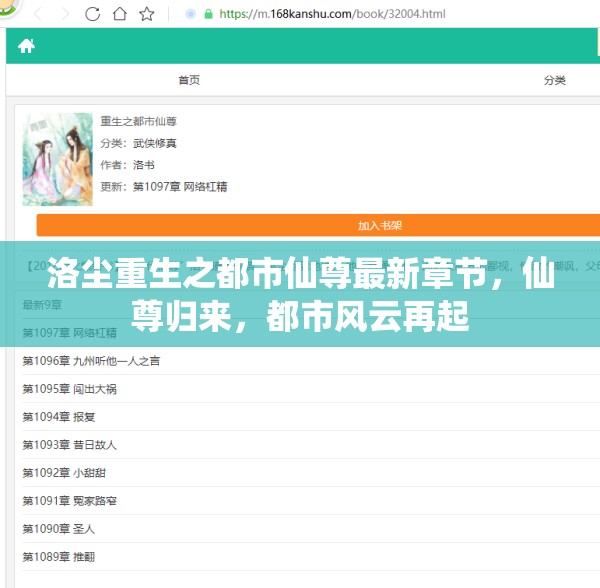The image size is (600, 588).
Task: Open chapter 第1091章 冤家路窄
Action: (70, 500)
